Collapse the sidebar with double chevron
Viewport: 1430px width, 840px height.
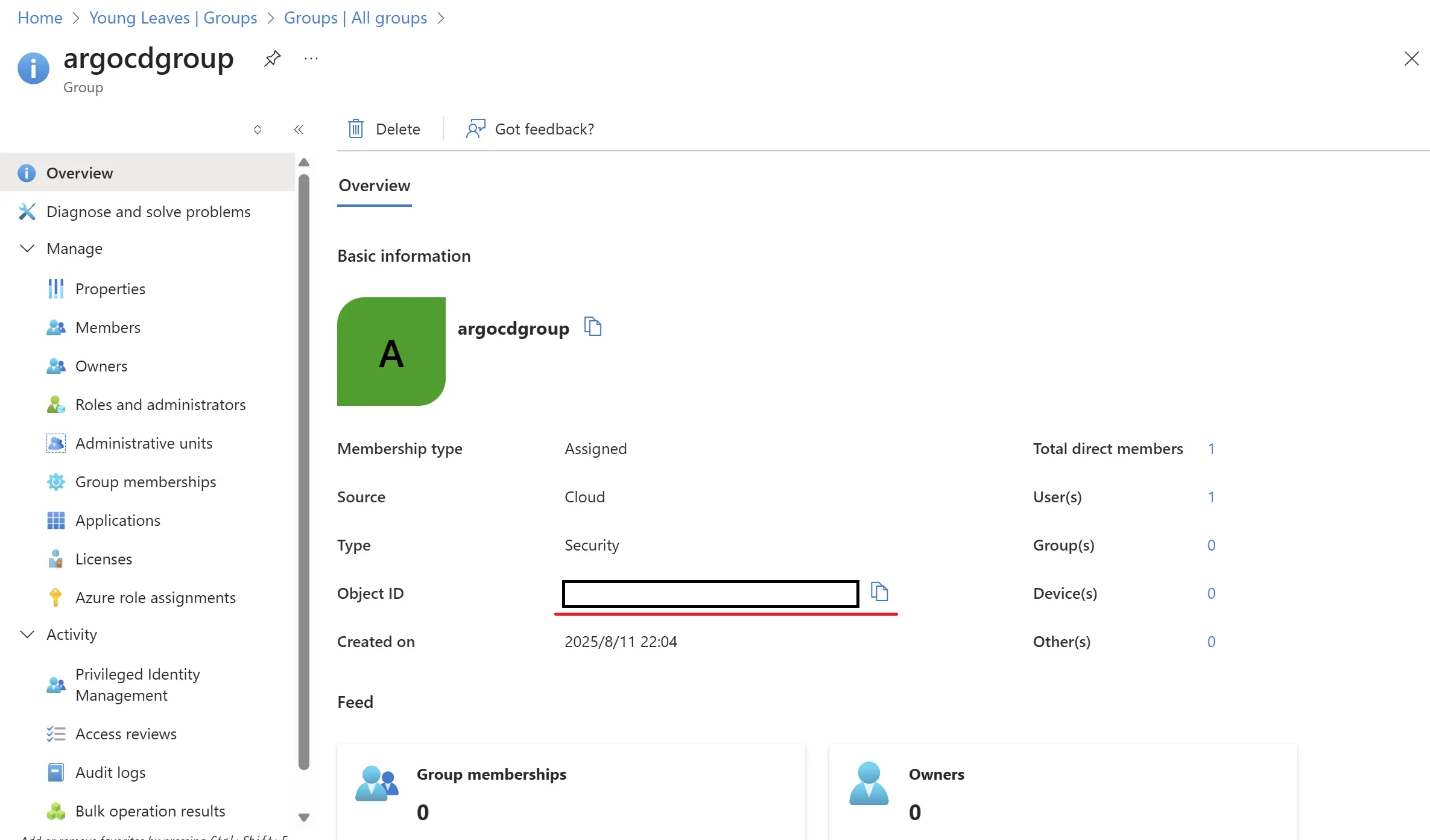tap(299, 129)
